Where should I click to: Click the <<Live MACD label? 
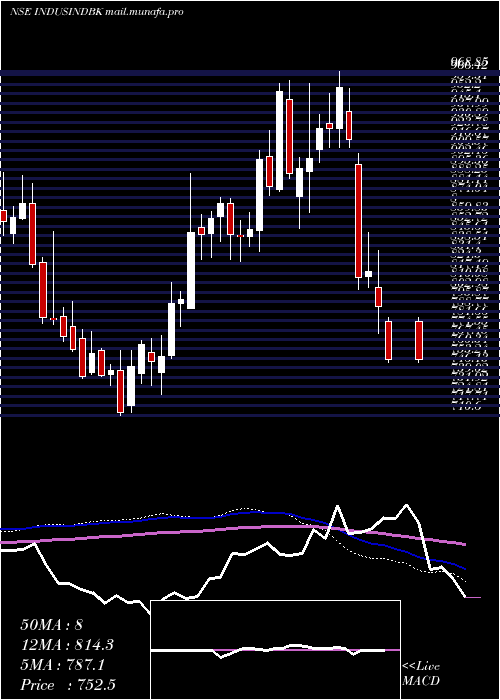click(x=421, y=674)
